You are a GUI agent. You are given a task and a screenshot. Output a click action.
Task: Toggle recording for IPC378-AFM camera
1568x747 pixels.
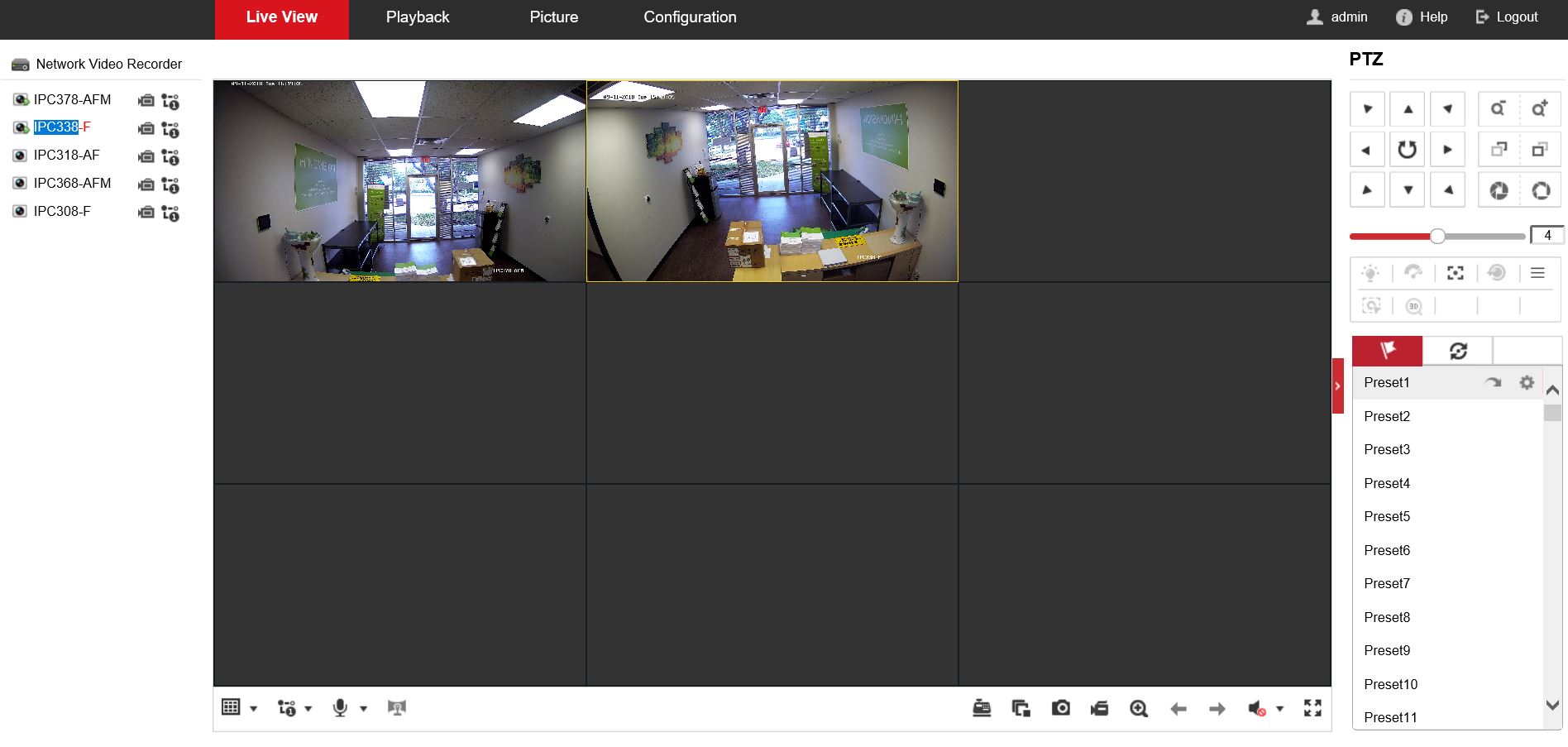point(146,101)
